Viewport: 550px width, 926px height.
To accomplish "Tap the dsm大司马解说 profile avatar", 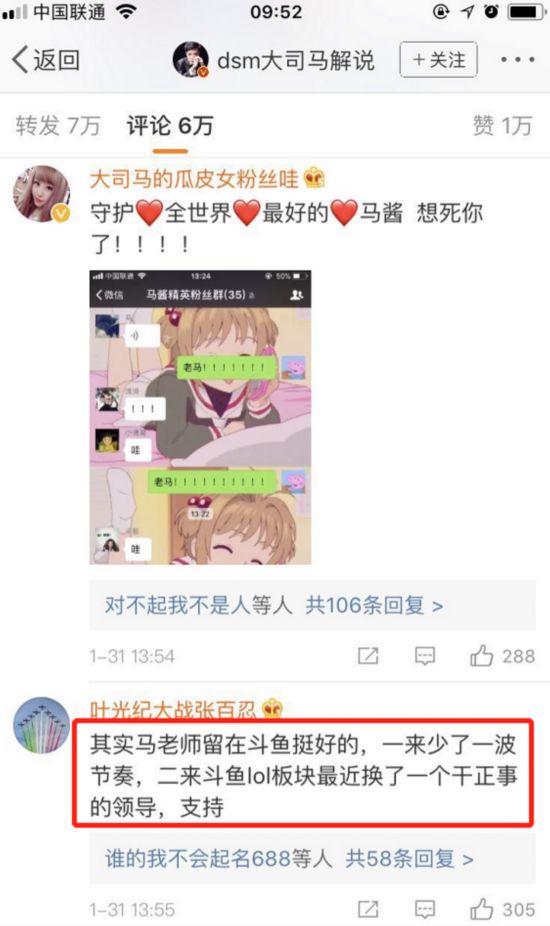I will point(190,60).
